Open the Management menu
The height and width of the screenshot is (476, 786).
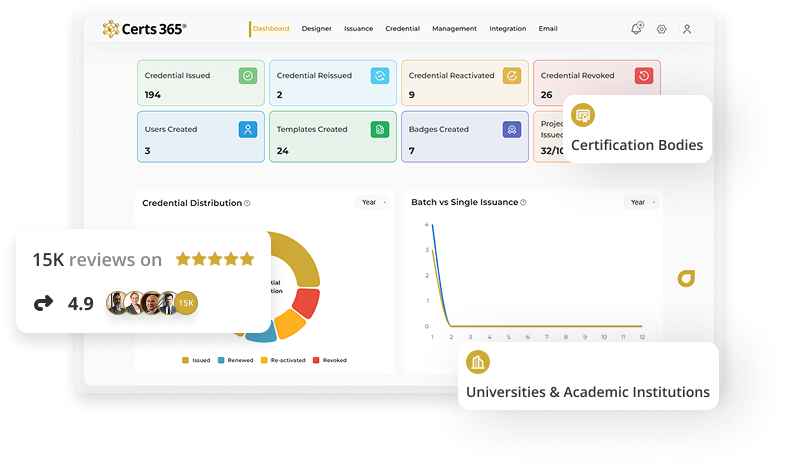[455, 29]
